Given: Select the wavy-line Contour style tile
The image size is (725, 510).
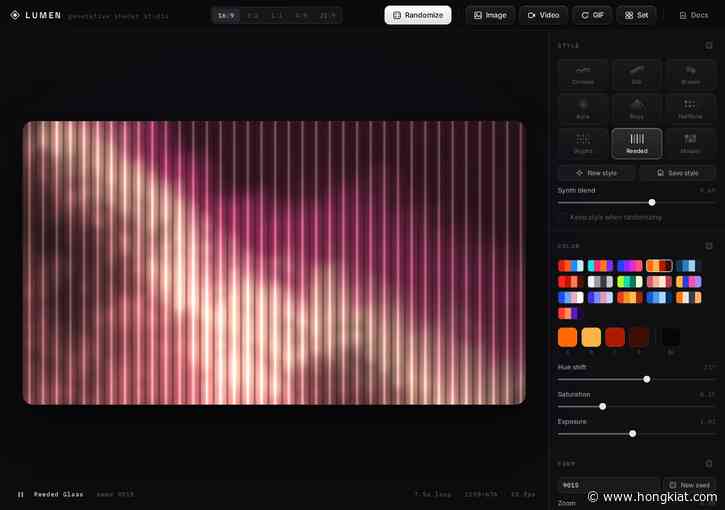Looking at the screenshot, I should (583, 74).
